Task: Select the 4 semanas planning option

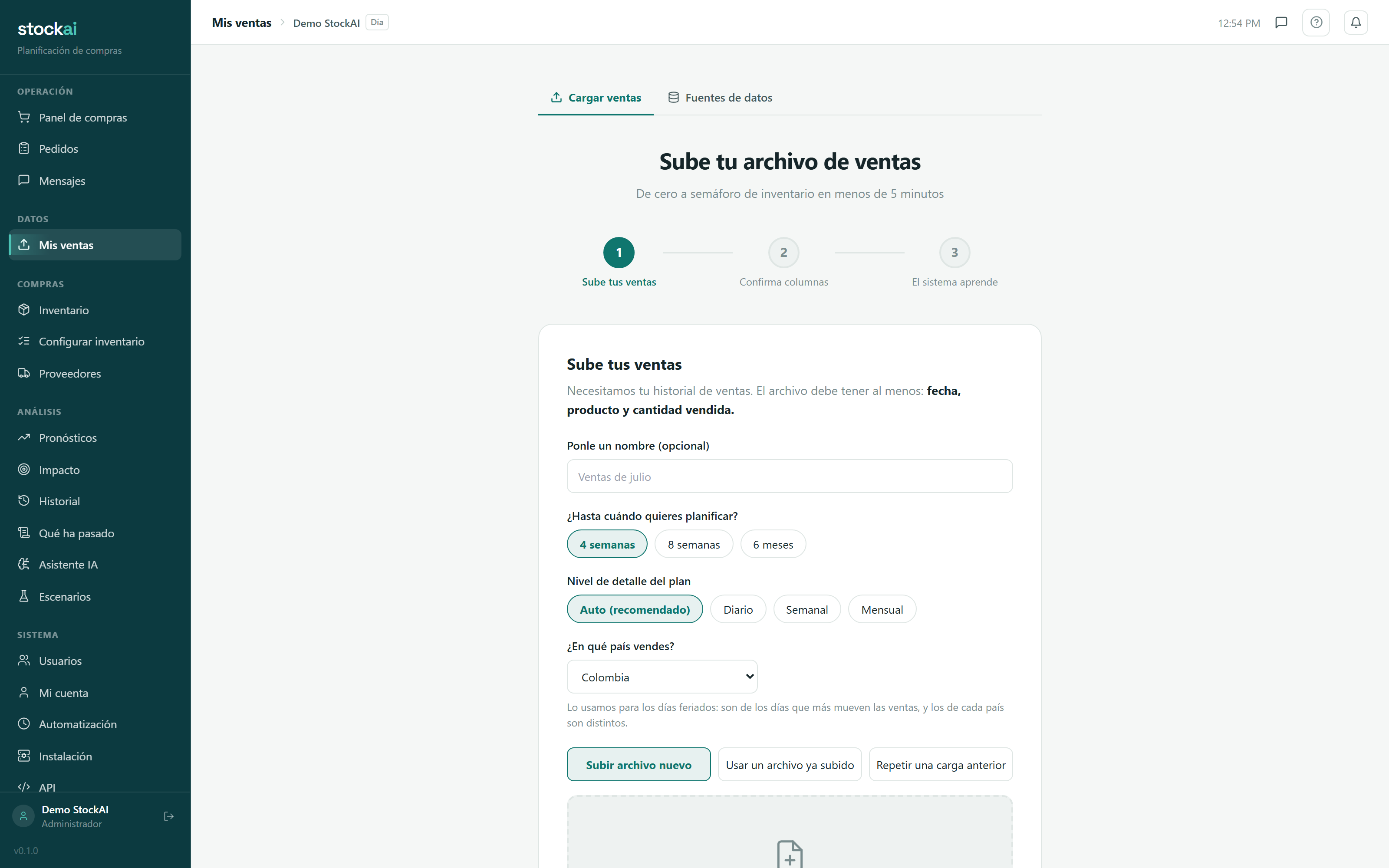Action: (x=607, y=544)
